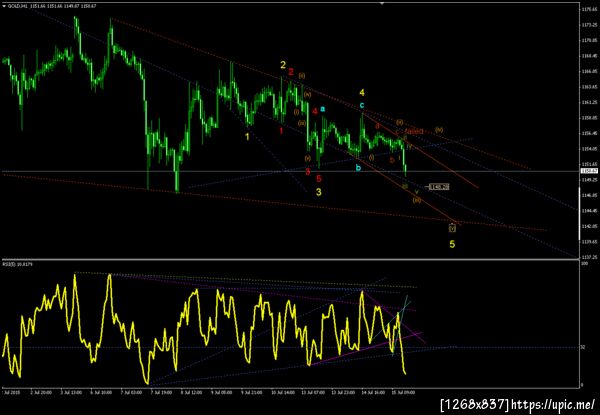Select the red wave label 4

[315, 111]
